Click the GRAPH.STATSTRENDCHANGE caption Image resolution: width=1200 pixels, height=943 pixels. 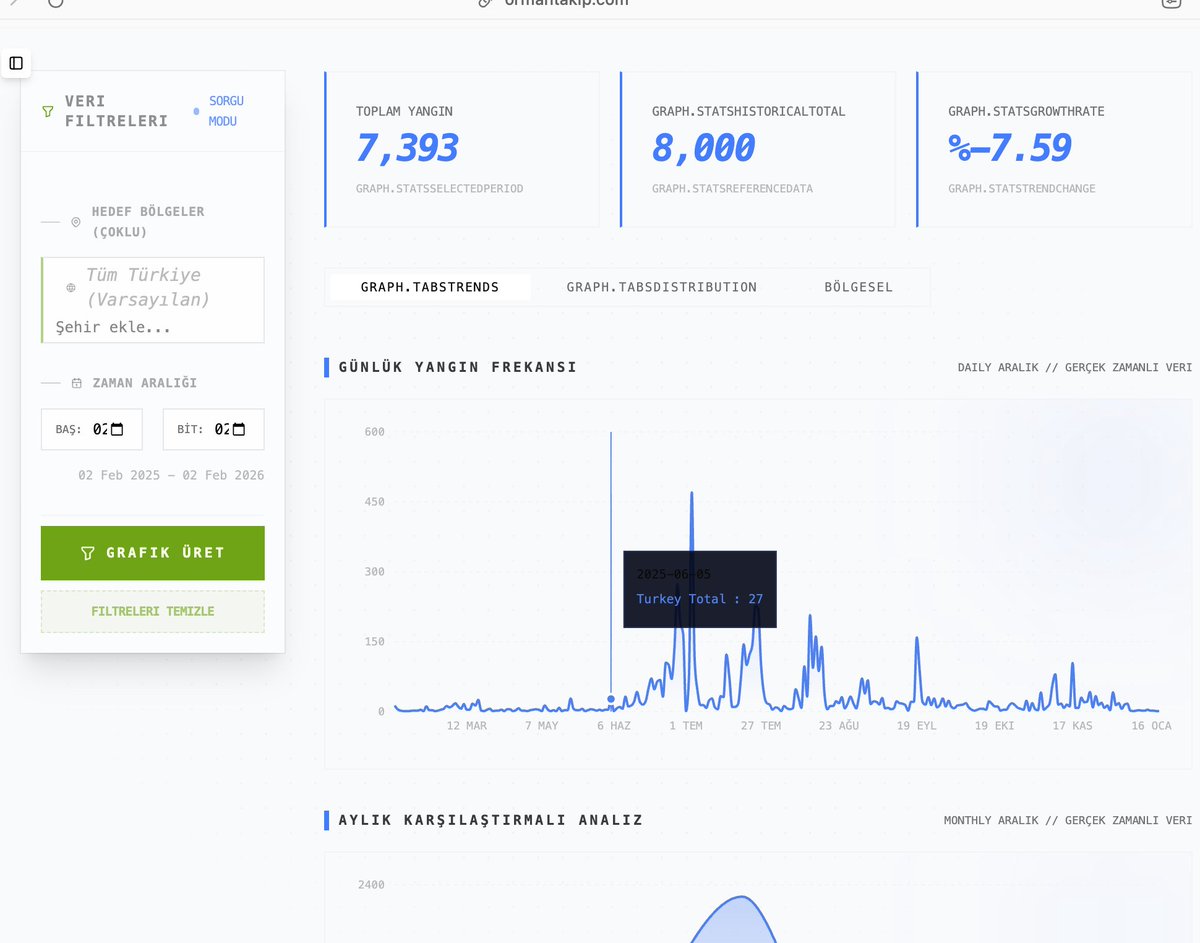[1022, 188]
